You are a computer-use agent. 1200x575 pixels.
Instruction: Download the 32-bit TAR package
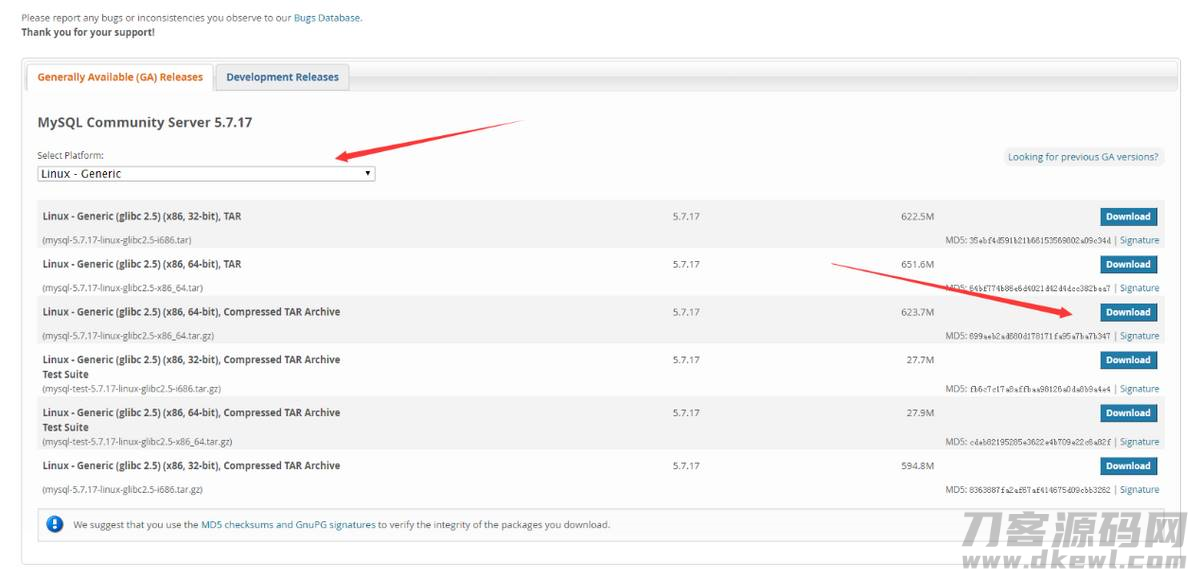(x=1128, y=217)
